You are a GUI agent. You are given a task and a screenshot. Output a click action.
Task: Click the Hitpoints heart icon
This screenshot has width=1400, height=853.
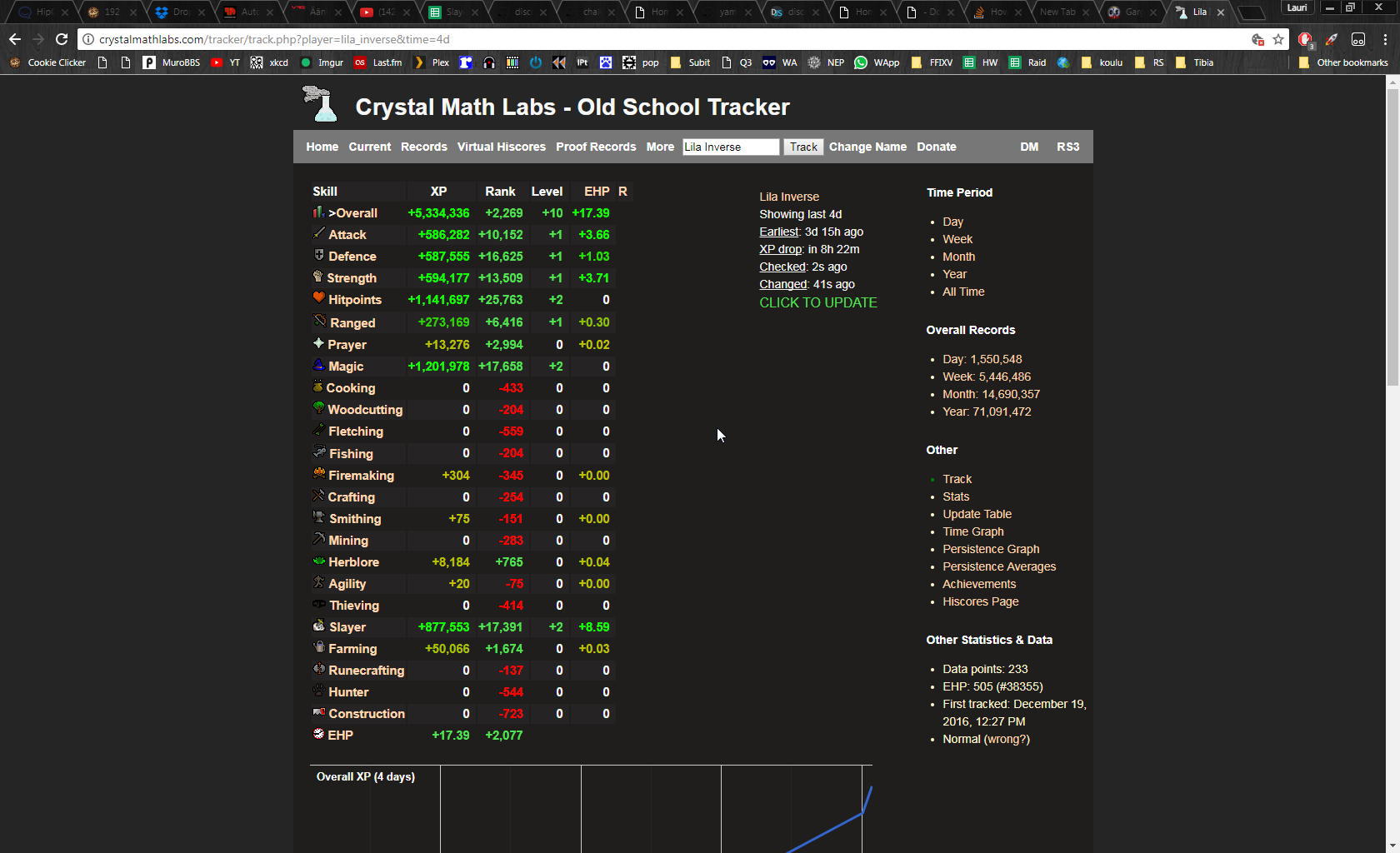pyautogui.click(x=318, y=298)
